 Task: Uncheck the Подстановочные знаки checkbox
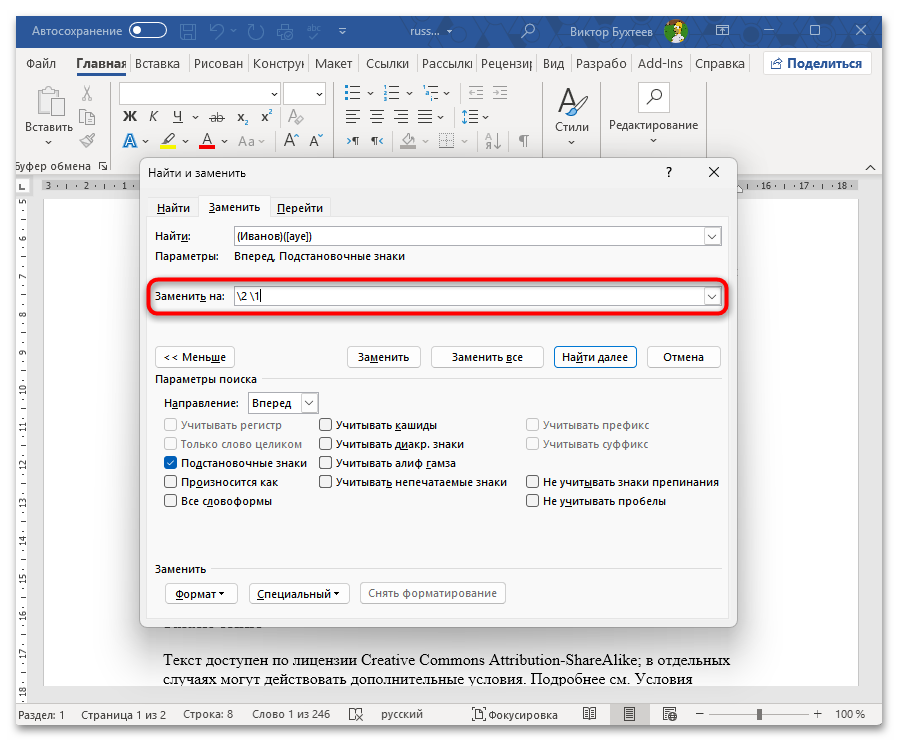tap(171, 463)
